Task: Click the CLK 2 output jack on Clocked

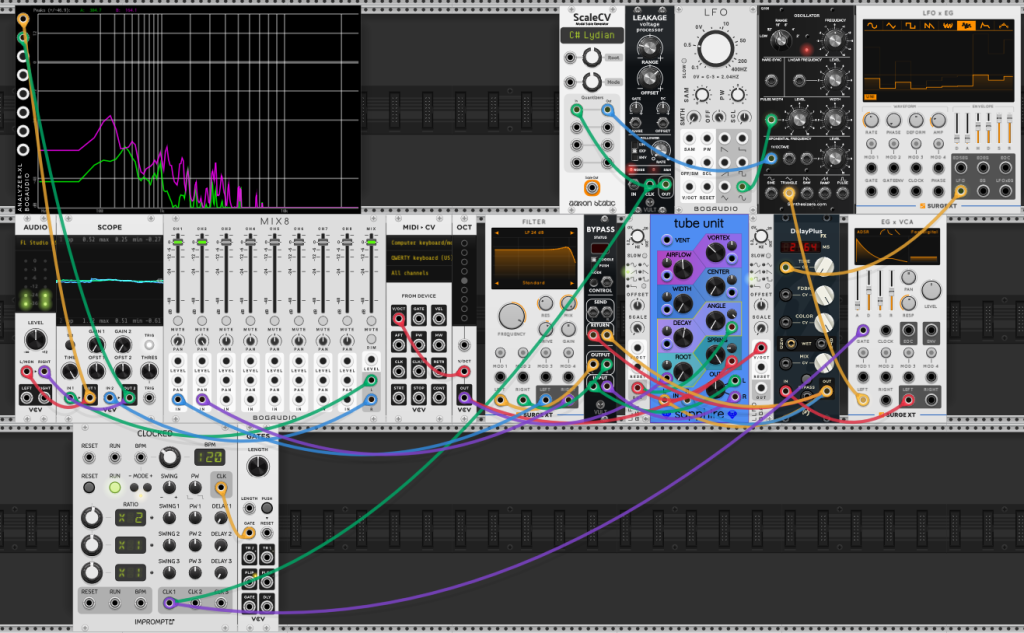Action: 195,602
